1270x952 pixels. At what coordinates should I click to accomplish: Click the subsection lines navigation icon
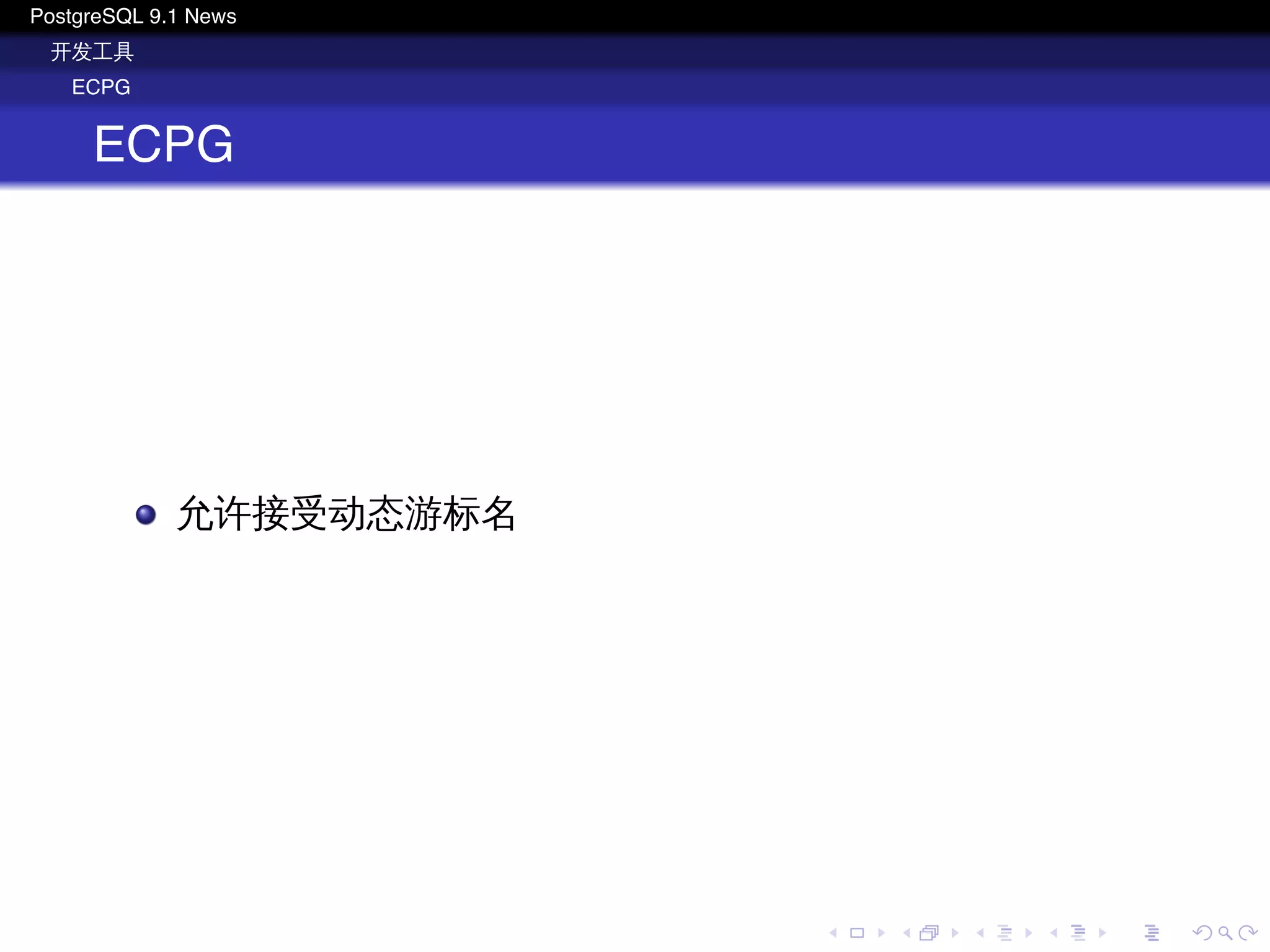point(1005,932)
